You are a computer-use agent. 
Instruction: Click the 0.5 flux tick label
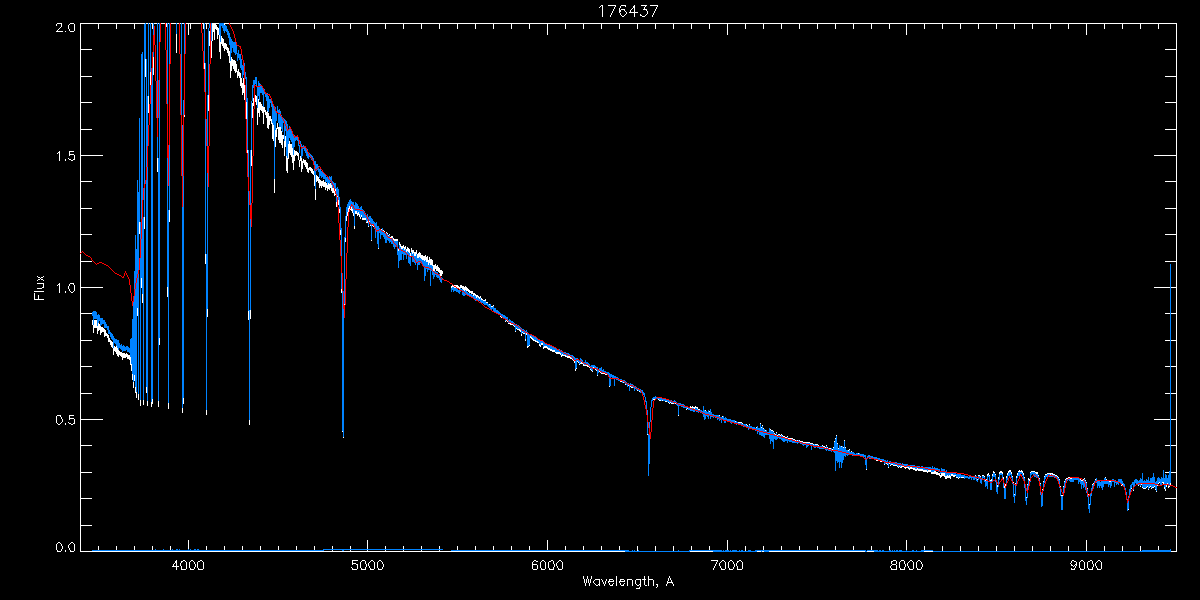(65, 419)
